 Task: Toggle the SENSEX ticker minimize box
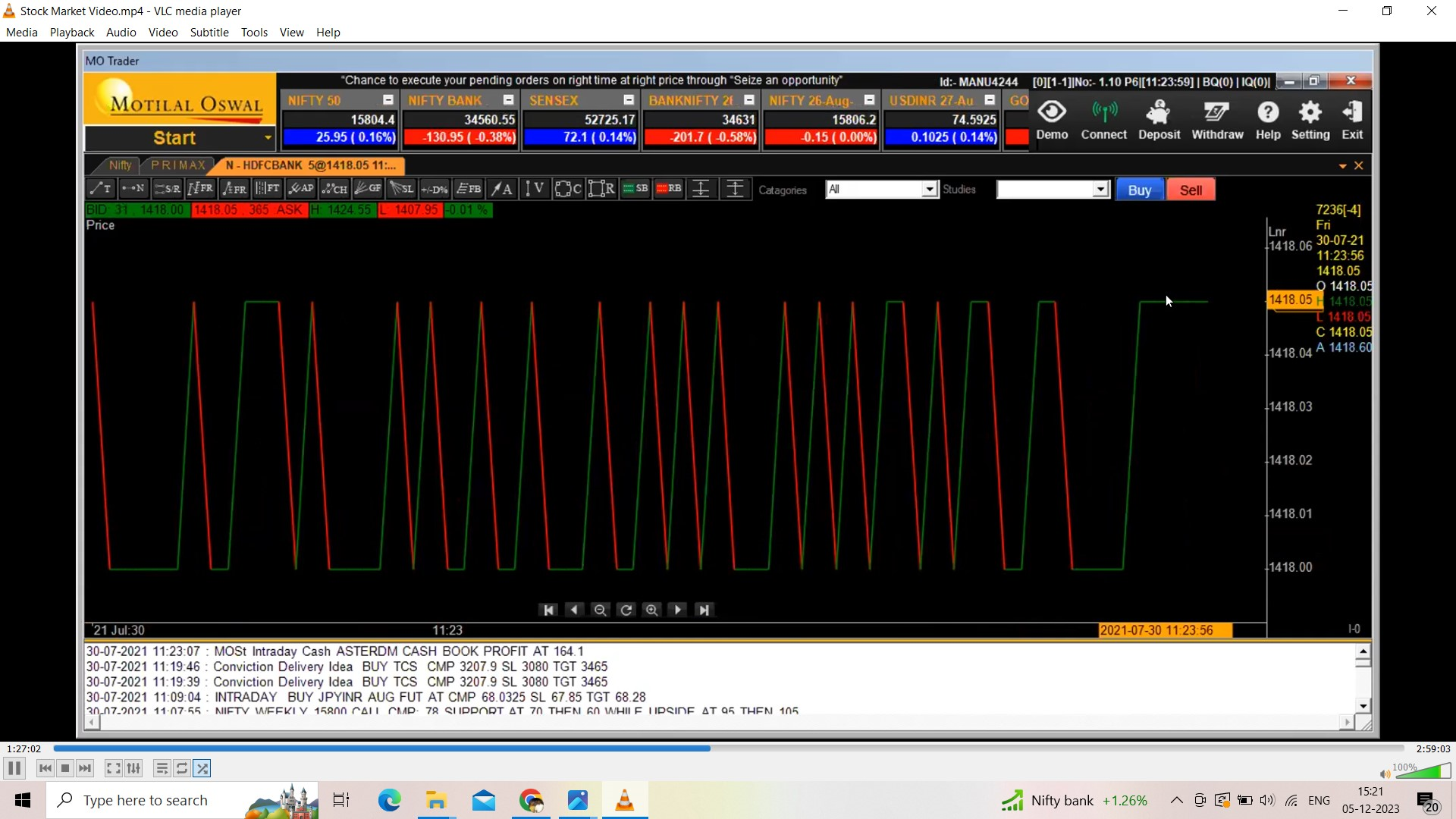629,100
